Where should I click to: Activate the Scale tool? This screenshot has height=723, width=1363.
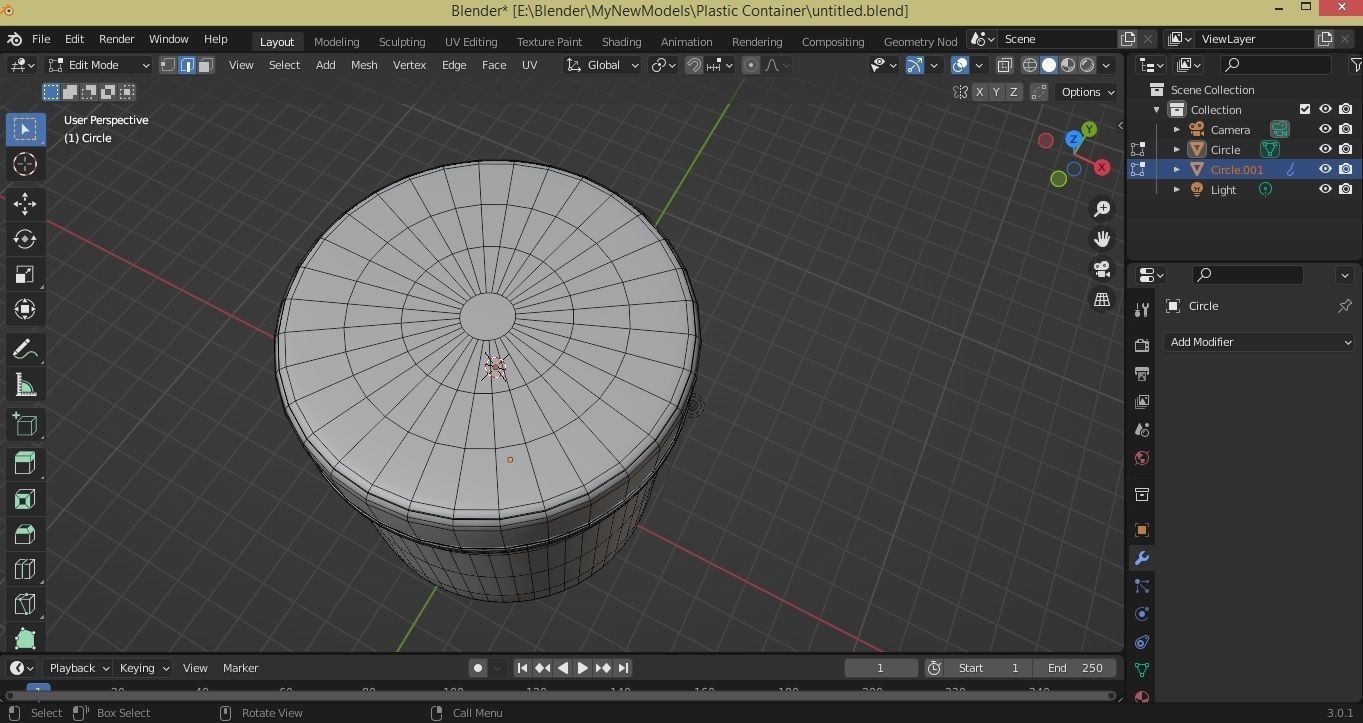coord(25,274)
